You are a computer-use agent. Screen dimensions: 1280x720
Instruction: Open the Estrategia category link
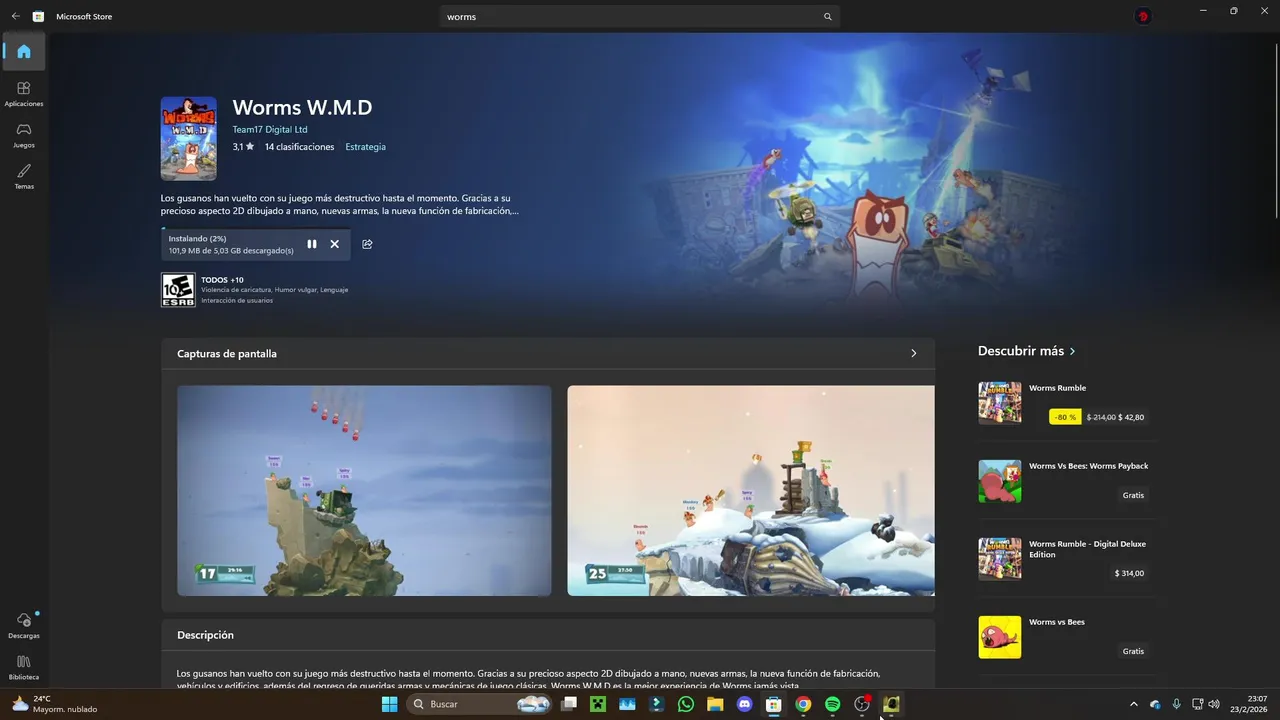pyautogui.click(x=365, y=147)
